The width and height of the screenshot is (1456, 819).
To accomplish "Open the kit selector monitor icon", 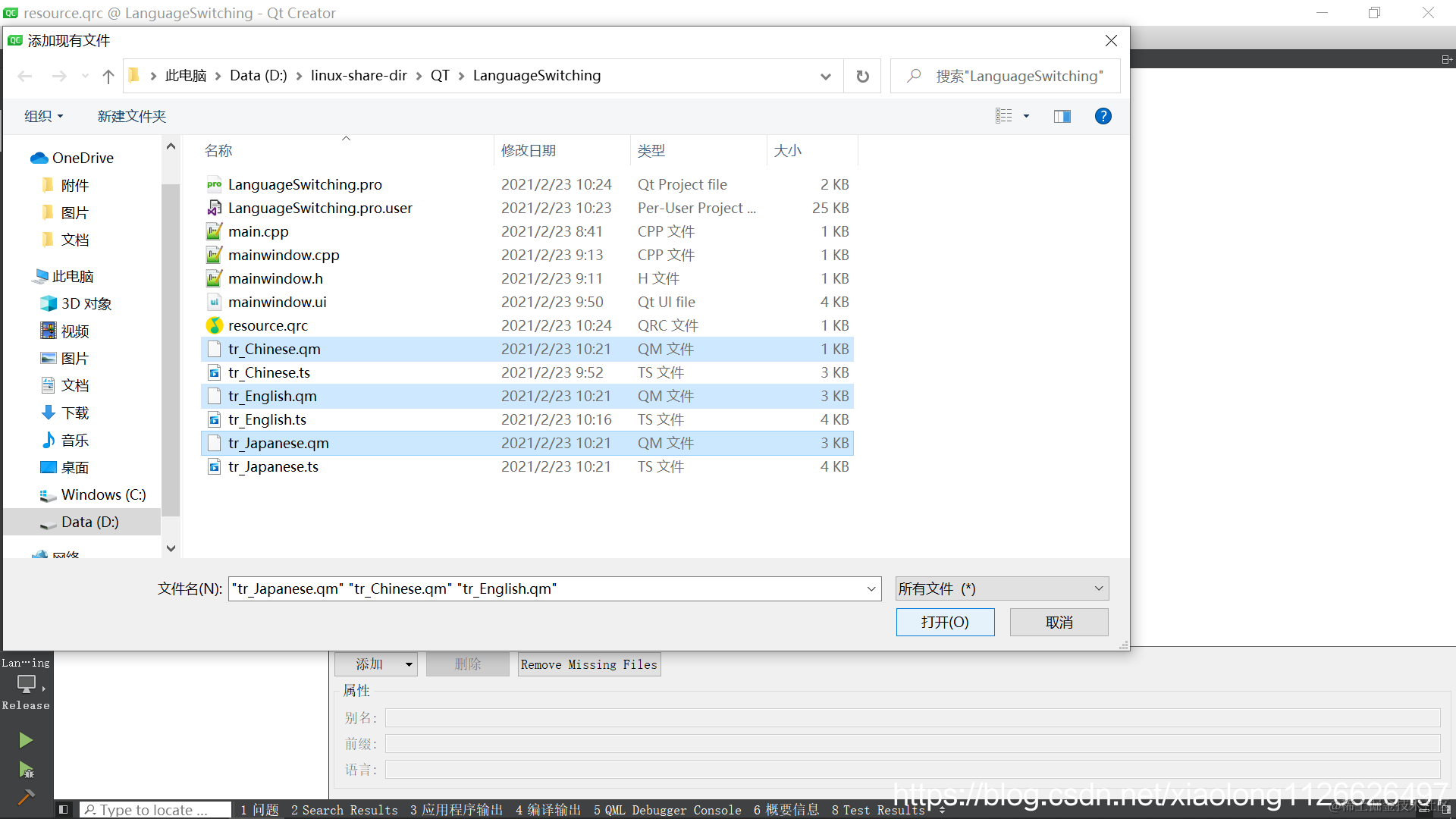I will [27, 683].
